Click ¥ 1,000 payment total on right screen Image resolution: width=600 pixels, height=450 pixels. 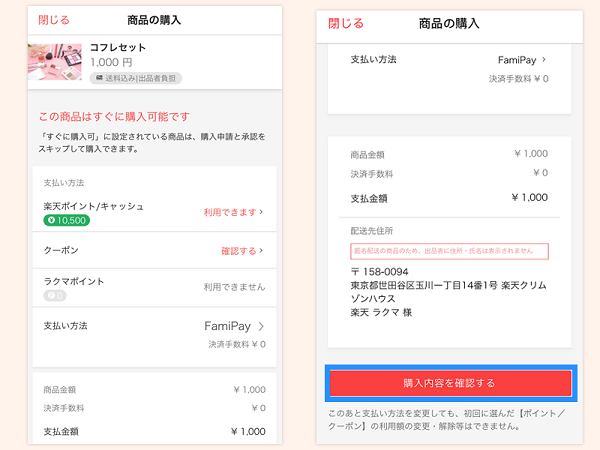pos(530,197)
